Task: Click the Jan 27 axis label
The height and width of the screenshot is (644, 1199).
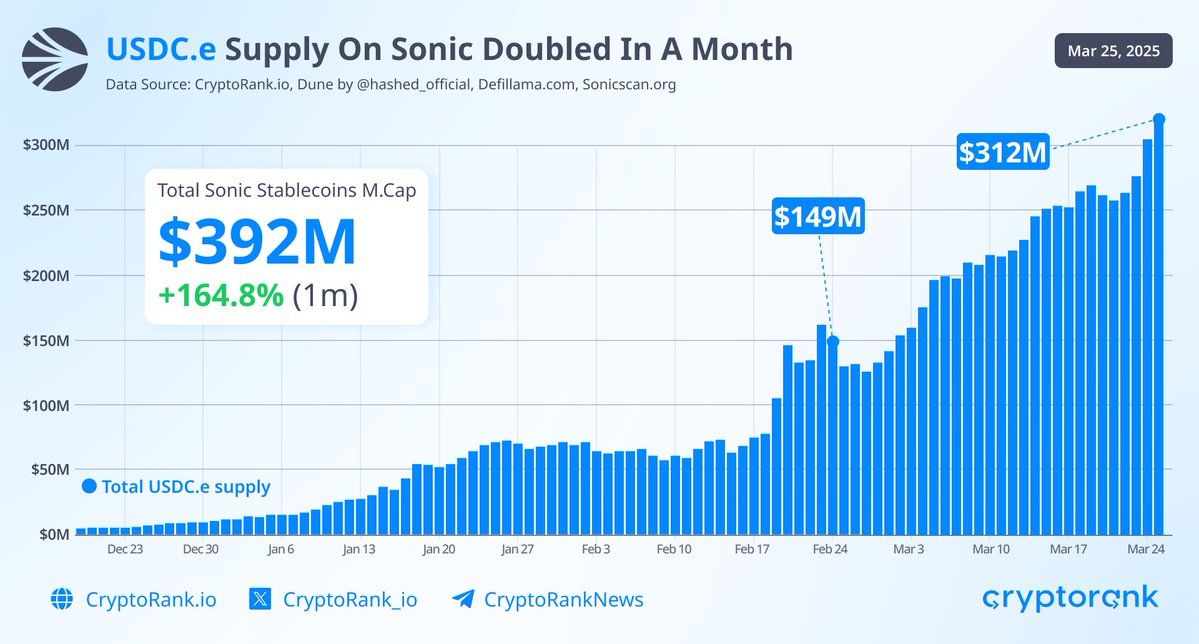Action: [518, 549]
